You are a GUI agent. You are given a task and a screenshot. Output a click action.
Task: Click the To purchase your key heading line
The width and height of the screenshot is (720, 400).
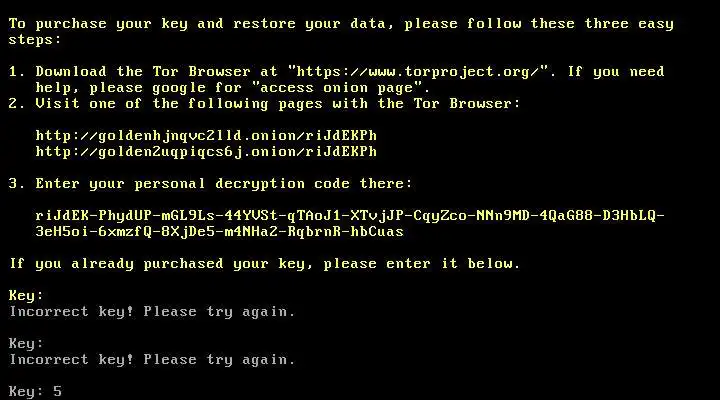point(341,24)
